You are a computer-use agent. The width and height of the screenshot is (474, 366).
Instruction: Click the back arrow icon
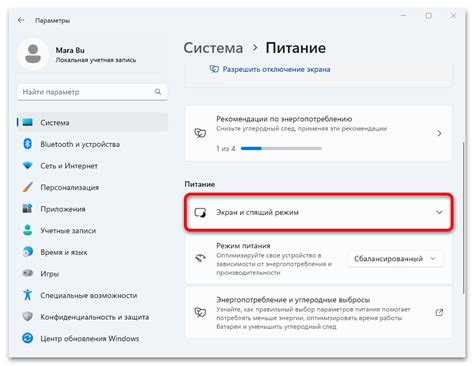pos(21,20)
